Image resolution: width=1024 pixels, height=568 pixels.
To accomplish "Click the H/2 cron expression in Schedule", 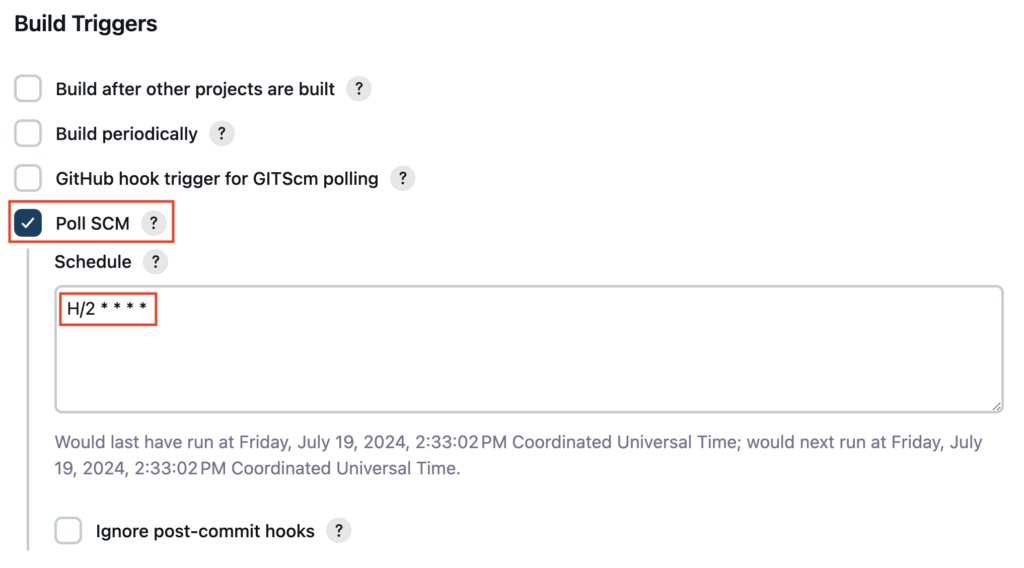I will pyautogui.click(x=107, y=309).
